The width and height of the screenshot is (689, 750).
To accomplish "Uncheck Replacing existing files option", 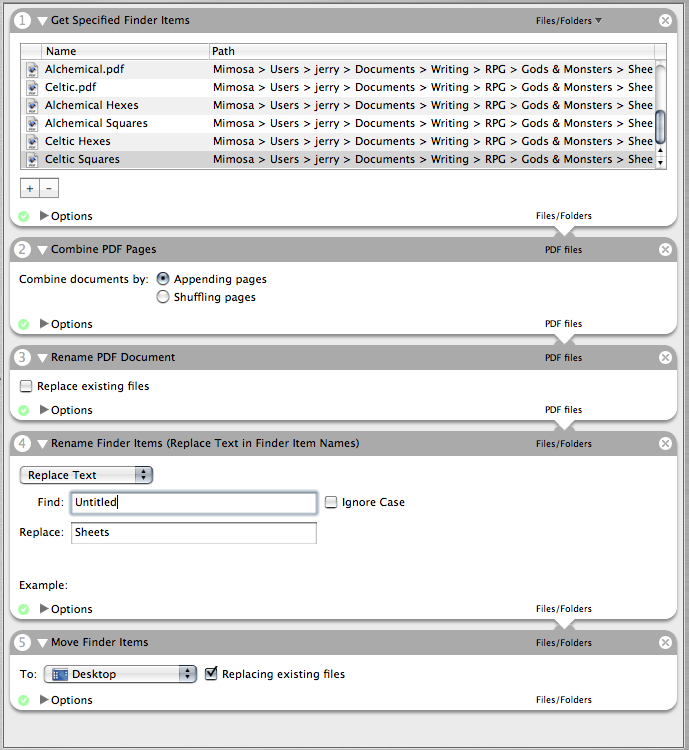I will [x=211, y=674].
